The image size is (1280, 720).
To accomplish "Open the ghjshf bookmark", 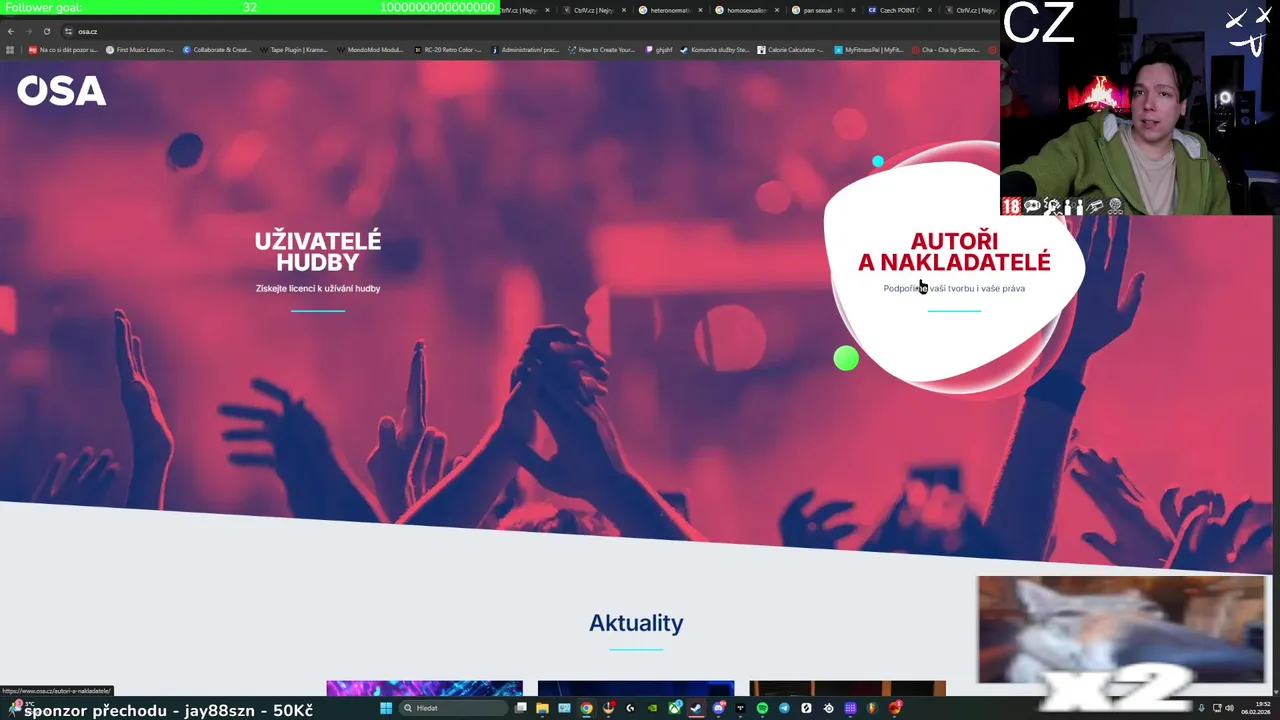I will tap(659, 49).
